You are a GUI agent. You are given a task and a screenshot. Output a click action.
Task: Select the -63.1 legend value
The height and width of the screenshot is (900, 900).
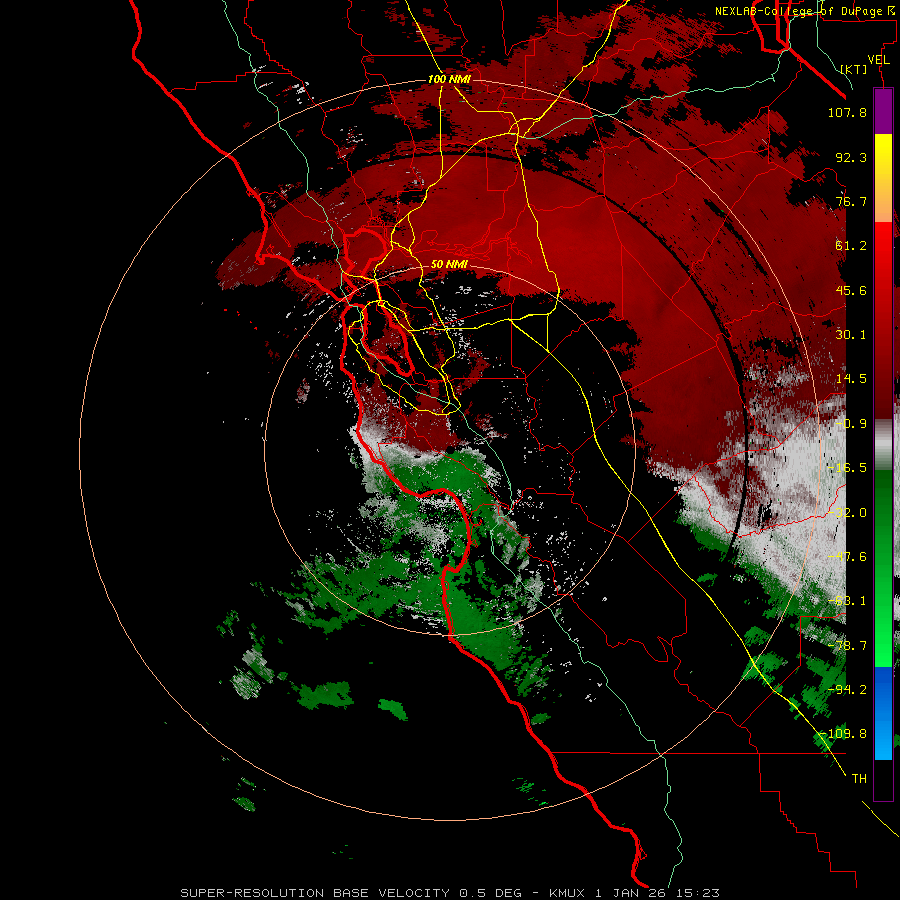pyautogui.click(x=847, y=601)
